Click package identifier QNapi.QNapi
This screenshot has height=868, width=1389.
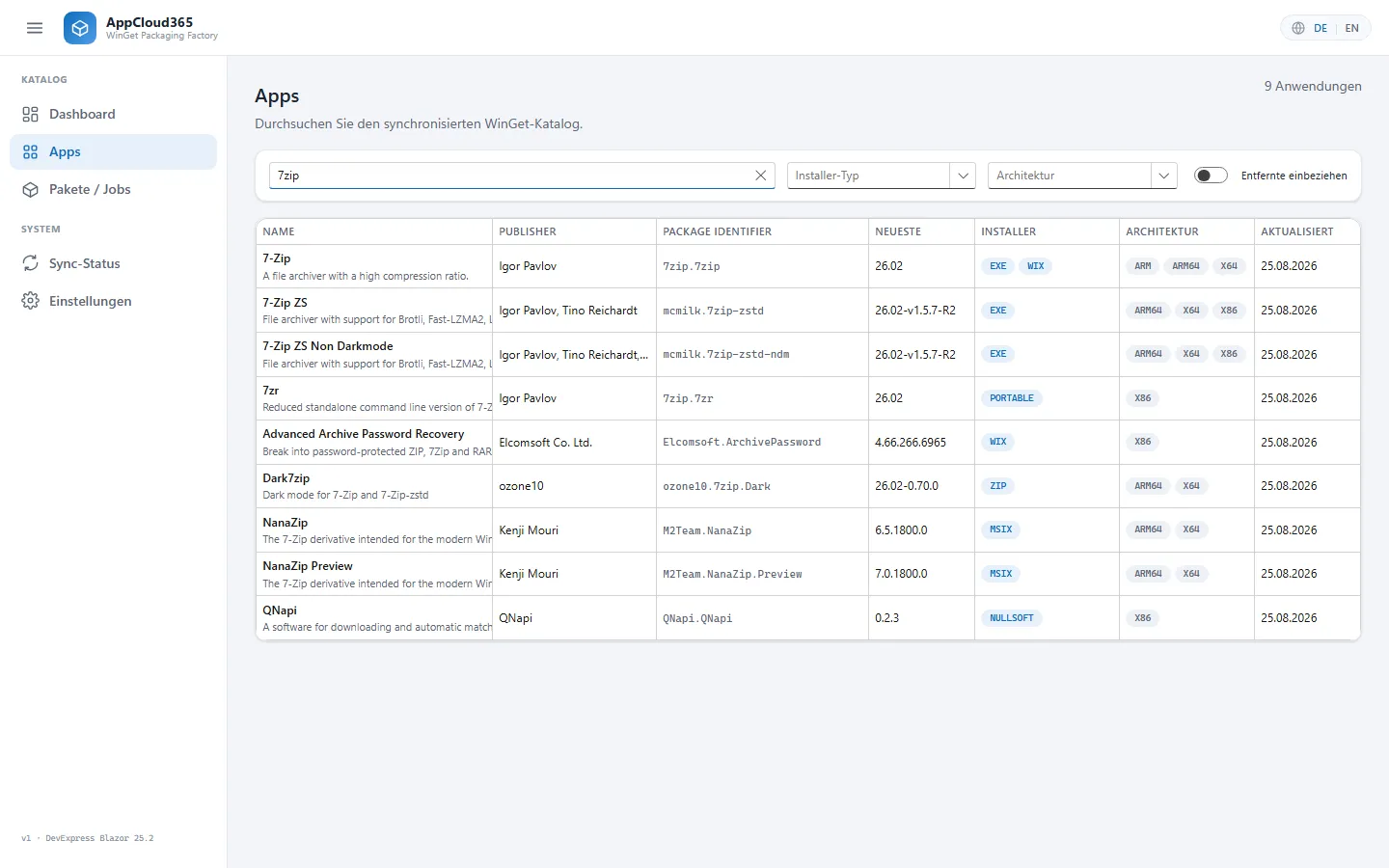click(697, 619)
